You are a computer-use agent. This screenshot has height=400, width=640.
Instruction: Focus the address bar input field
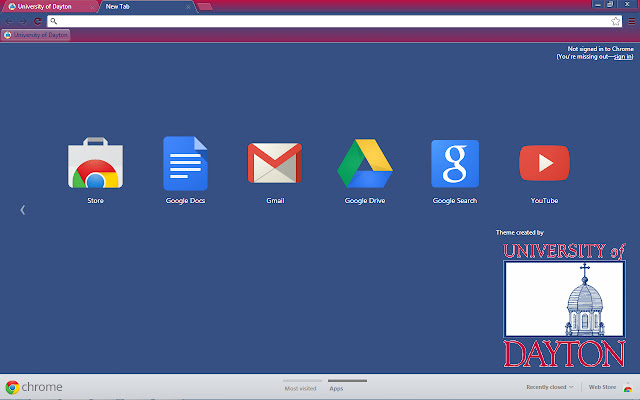point(334,21)
